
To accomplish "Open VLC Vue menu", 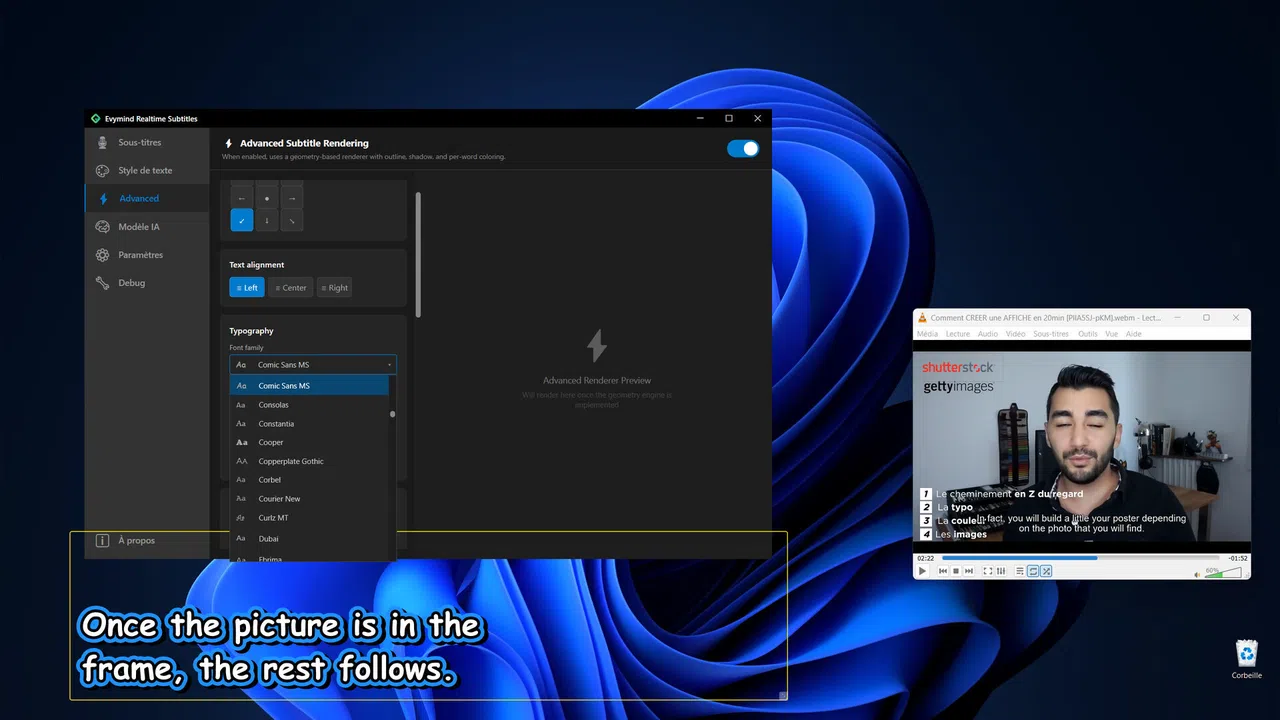I will 1111,334.
